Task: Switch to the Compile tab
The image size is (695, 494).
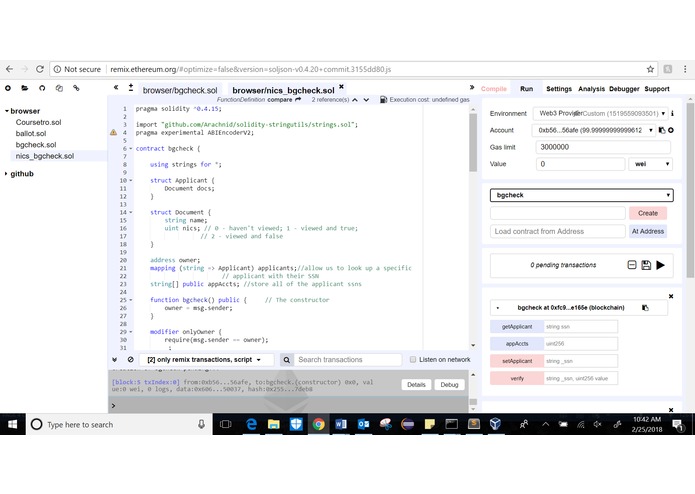Action: point(494,89)
